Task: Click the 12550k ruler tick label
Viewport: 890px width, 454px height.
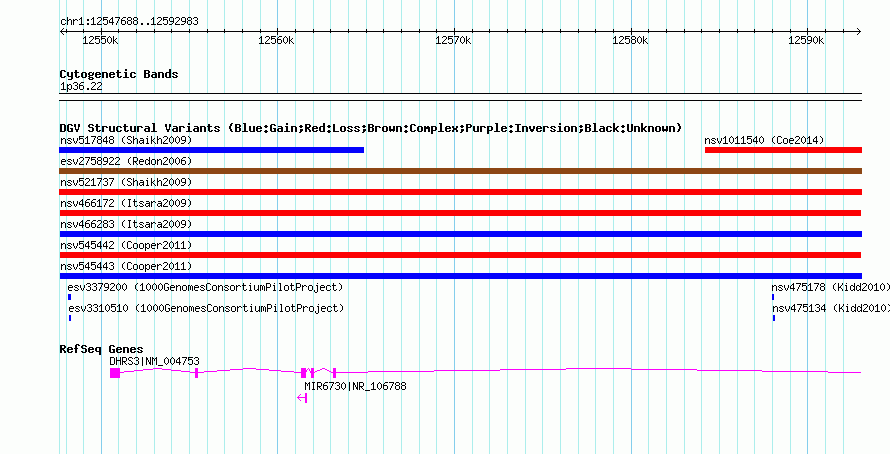Action: pyautogui.click(x=100, y=40)
